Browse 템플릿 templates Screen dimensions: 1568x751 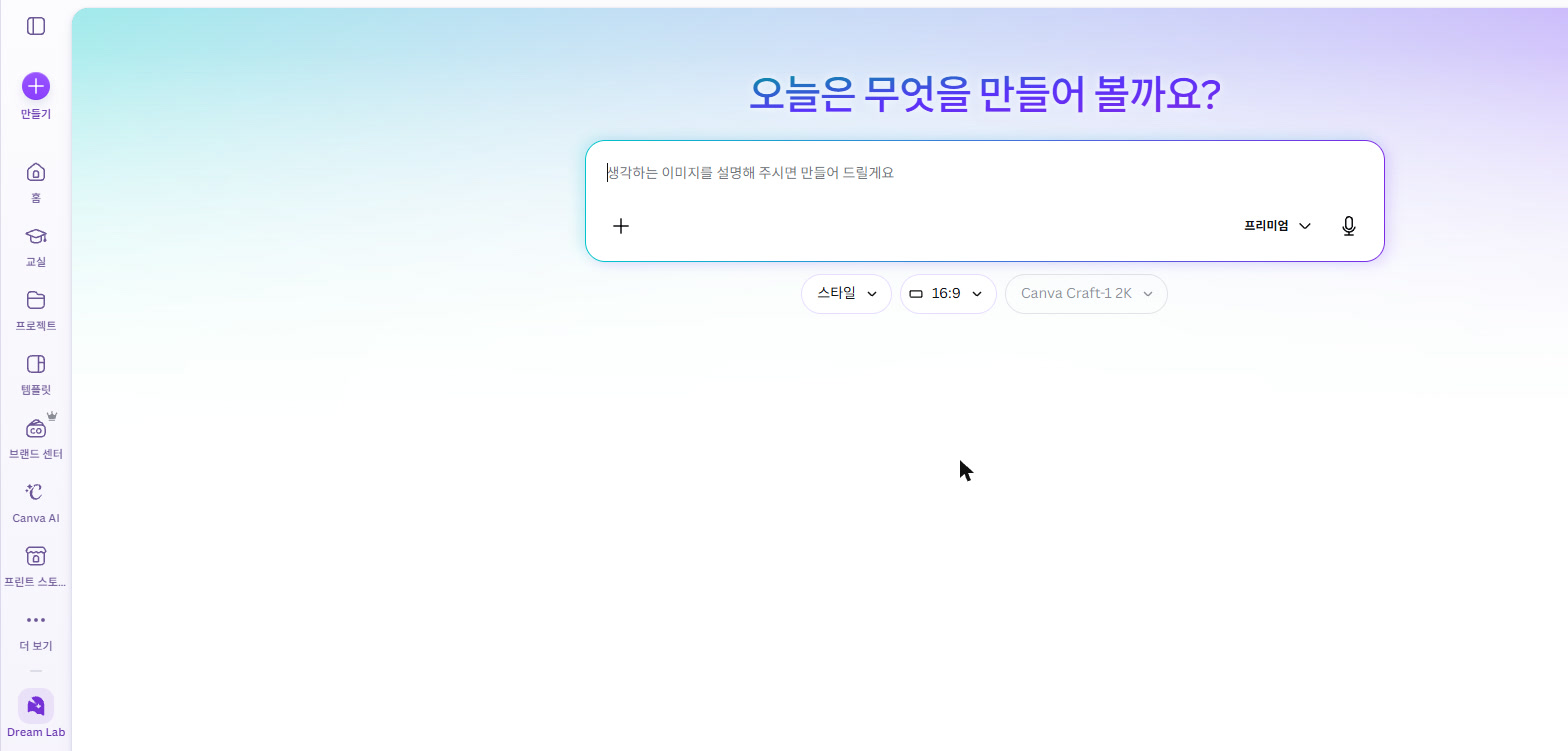click(36, 374)
